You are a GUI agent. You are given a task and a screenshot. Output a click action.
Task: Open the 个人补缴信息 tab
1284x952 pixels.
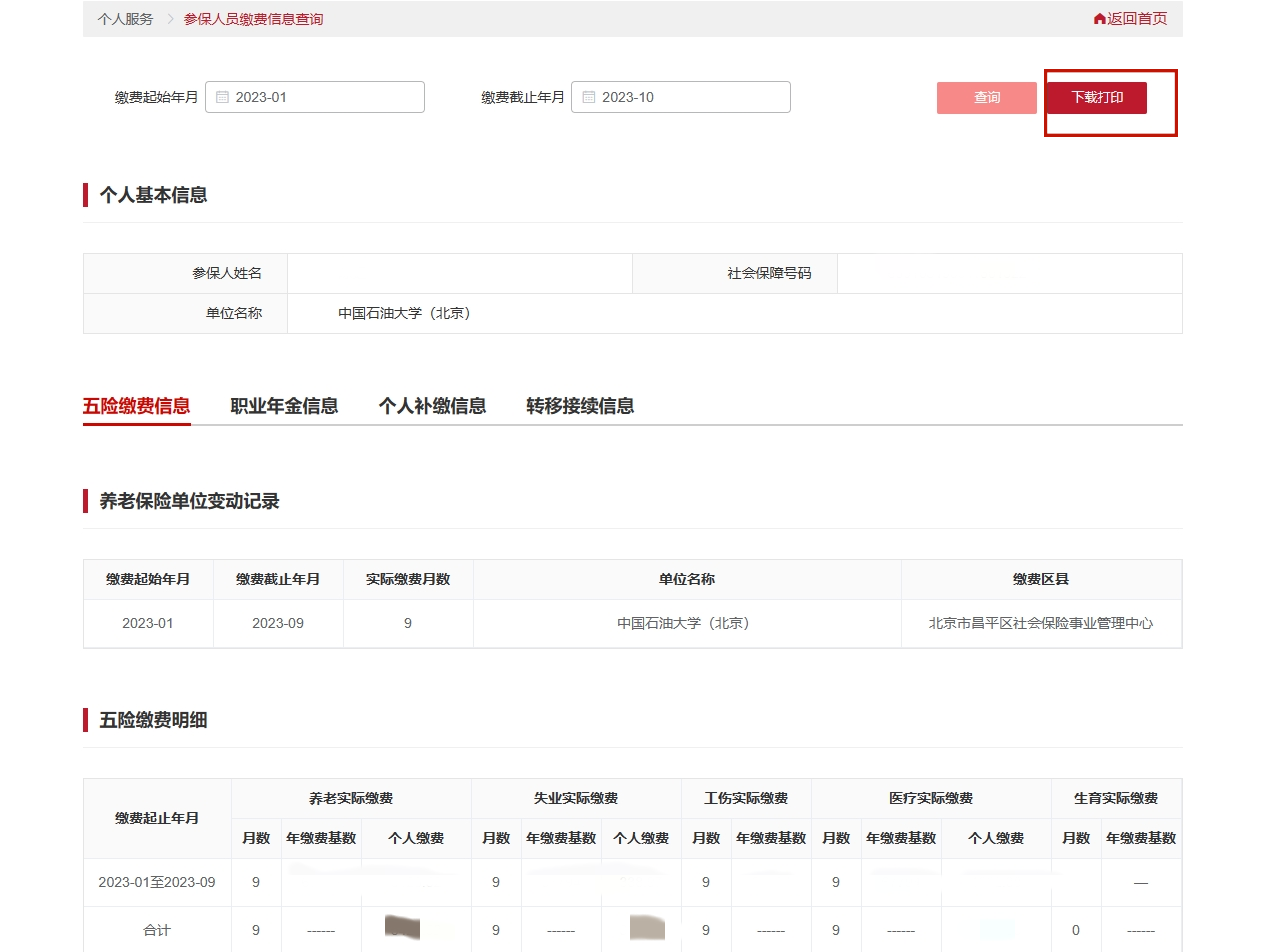(x=432, y=406)
